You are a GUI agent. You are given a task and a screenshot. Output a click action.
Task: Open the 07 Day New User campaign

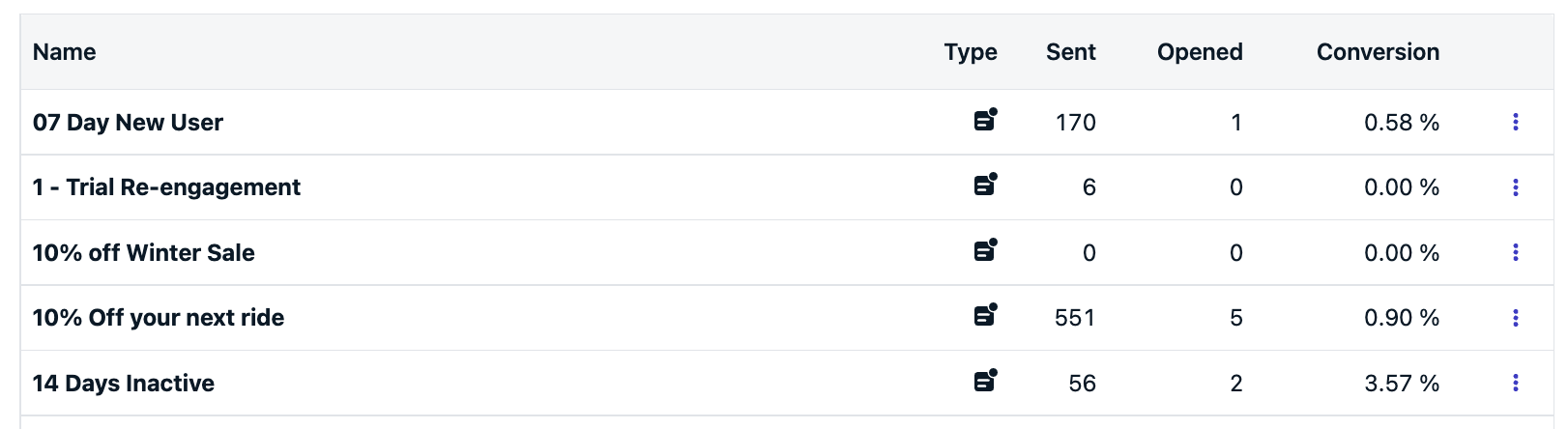(128, 123)
